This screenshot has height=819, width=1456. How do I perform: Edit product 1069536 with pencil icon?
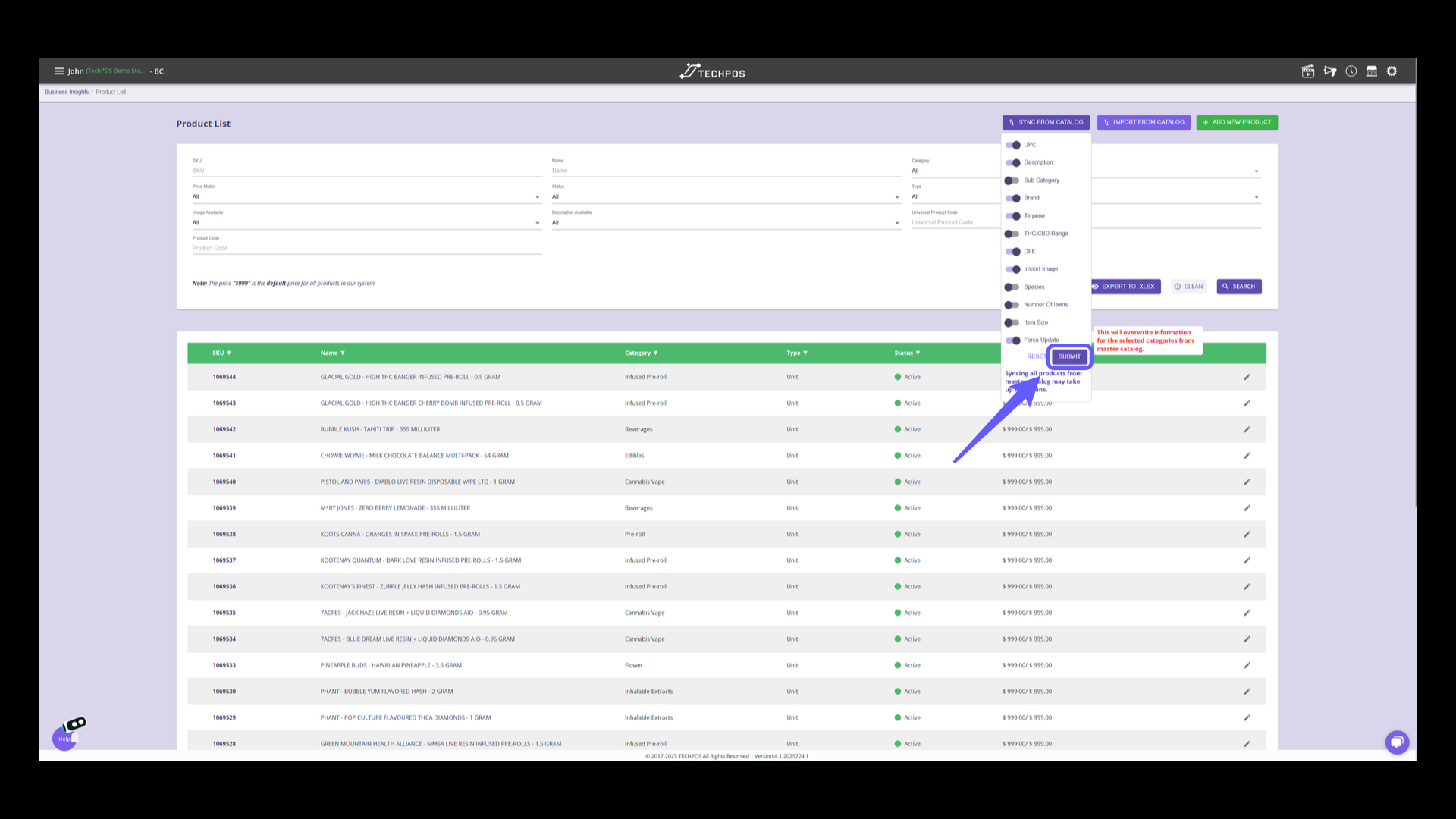[x=1247, y=587]
